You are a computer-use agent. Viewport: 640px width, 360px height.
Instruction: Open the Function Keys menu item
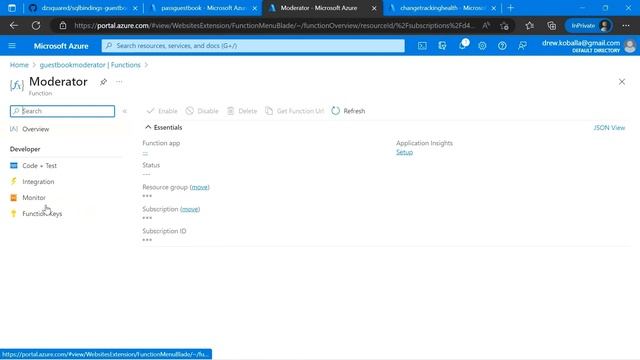point(42,213)
